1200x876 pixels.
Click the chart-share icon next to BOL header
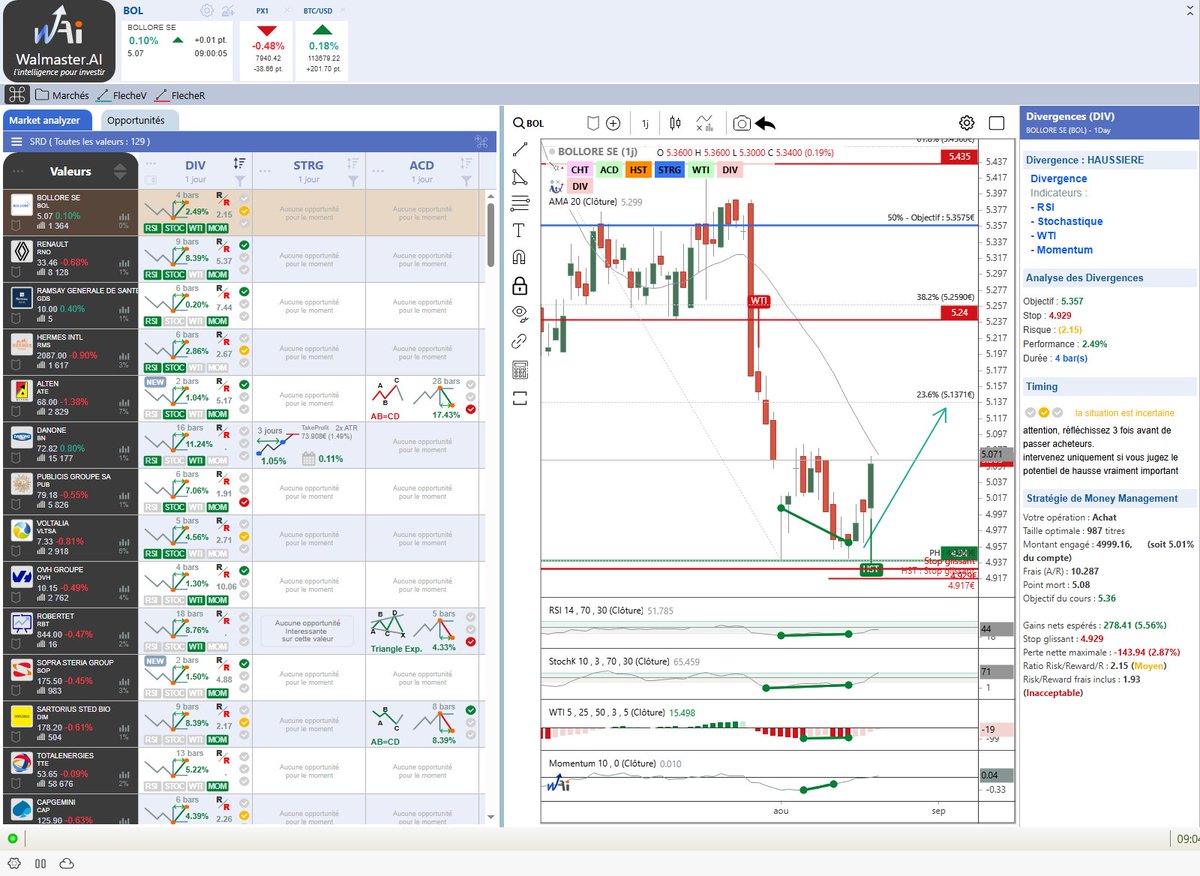(x=228, y=10)
